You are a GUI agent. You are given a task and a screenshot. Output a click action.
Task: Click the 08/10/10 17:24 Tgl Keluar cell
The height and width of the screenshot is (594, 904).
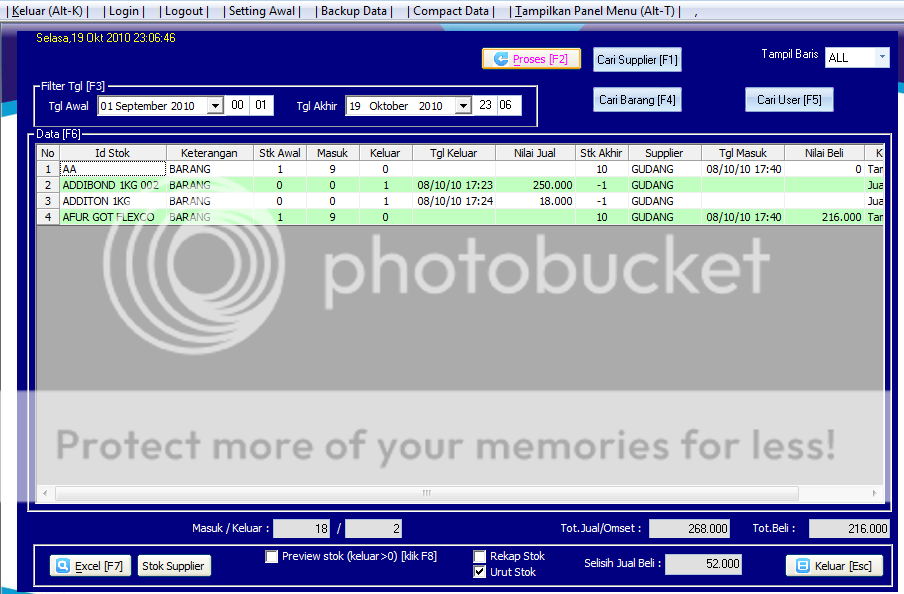[454, 201]
